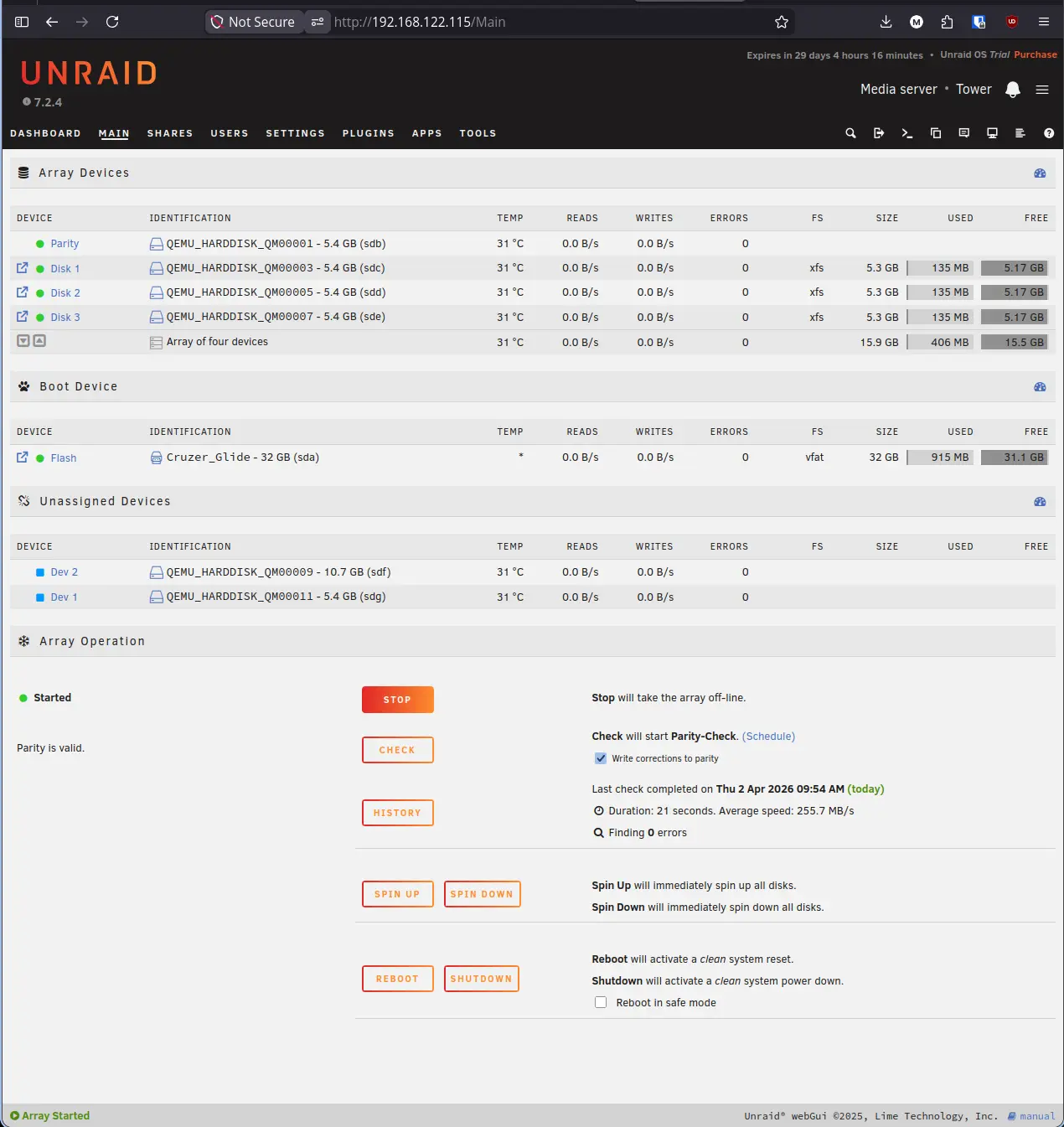Viewport: 1064px width, 1127px height.
Task: Click the help question mark icon
Action: [1049, 133]
